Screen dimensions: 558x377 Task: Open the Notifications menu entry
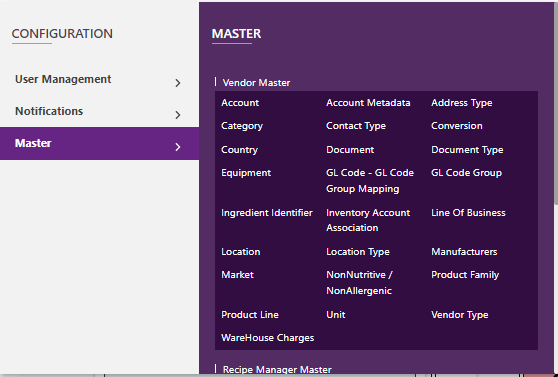pyautogui.click(x=99, y=111)
